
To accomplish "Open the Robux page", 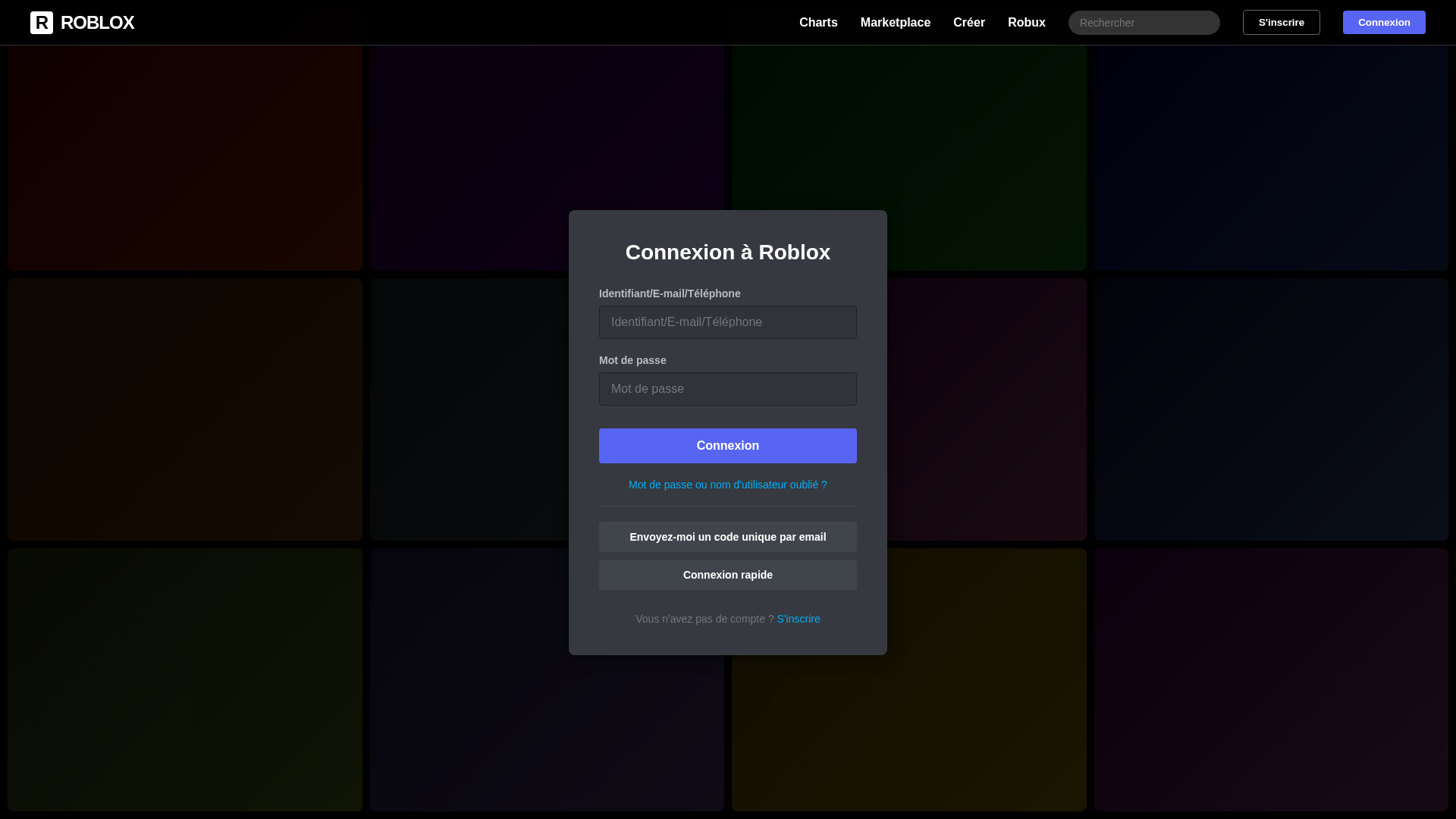I will [1026, 23].
